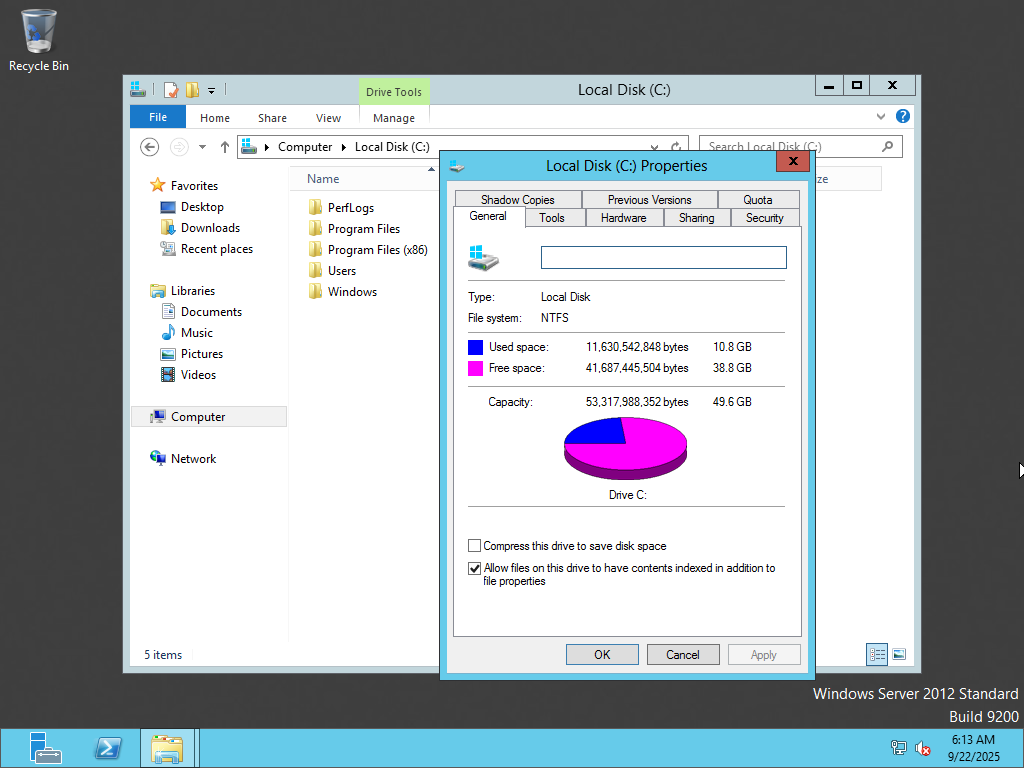Expand the ribbon with the chevron
Screen dimensions: 1024x768
881,117
